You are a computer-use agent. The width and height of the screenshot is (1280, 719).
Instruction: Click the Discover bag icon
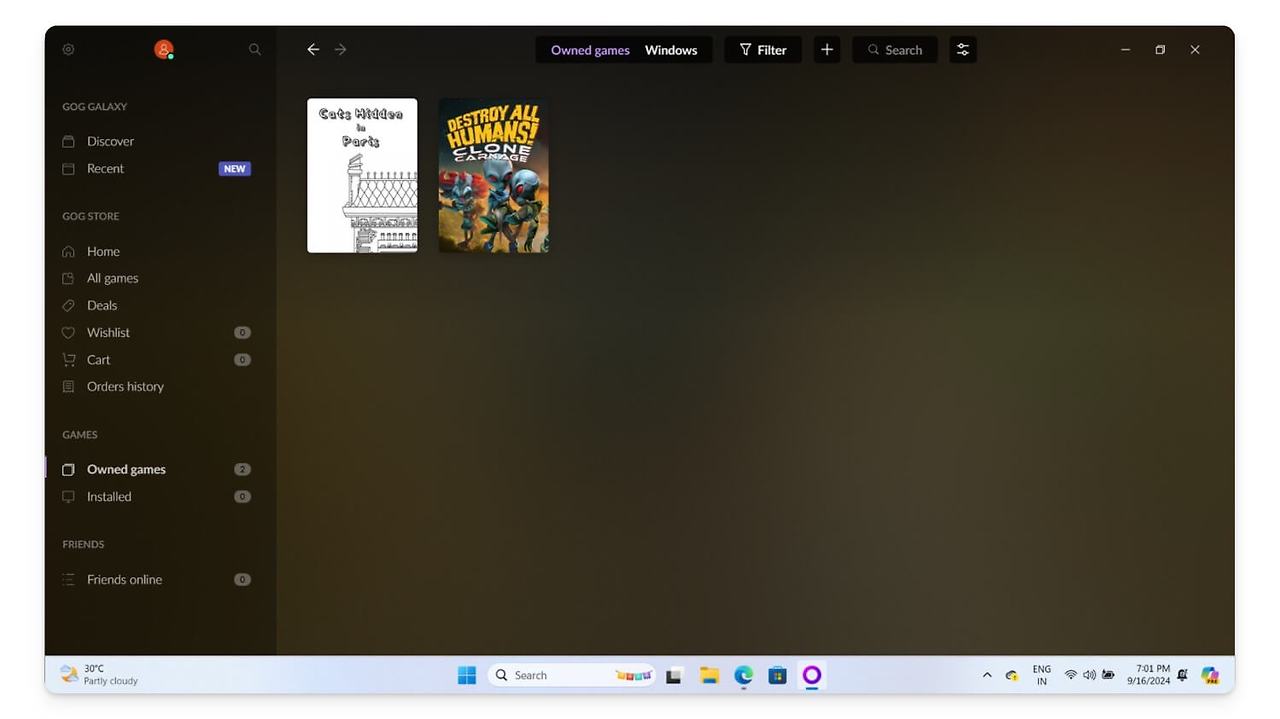pyautogui.click(x=68, y=141)
